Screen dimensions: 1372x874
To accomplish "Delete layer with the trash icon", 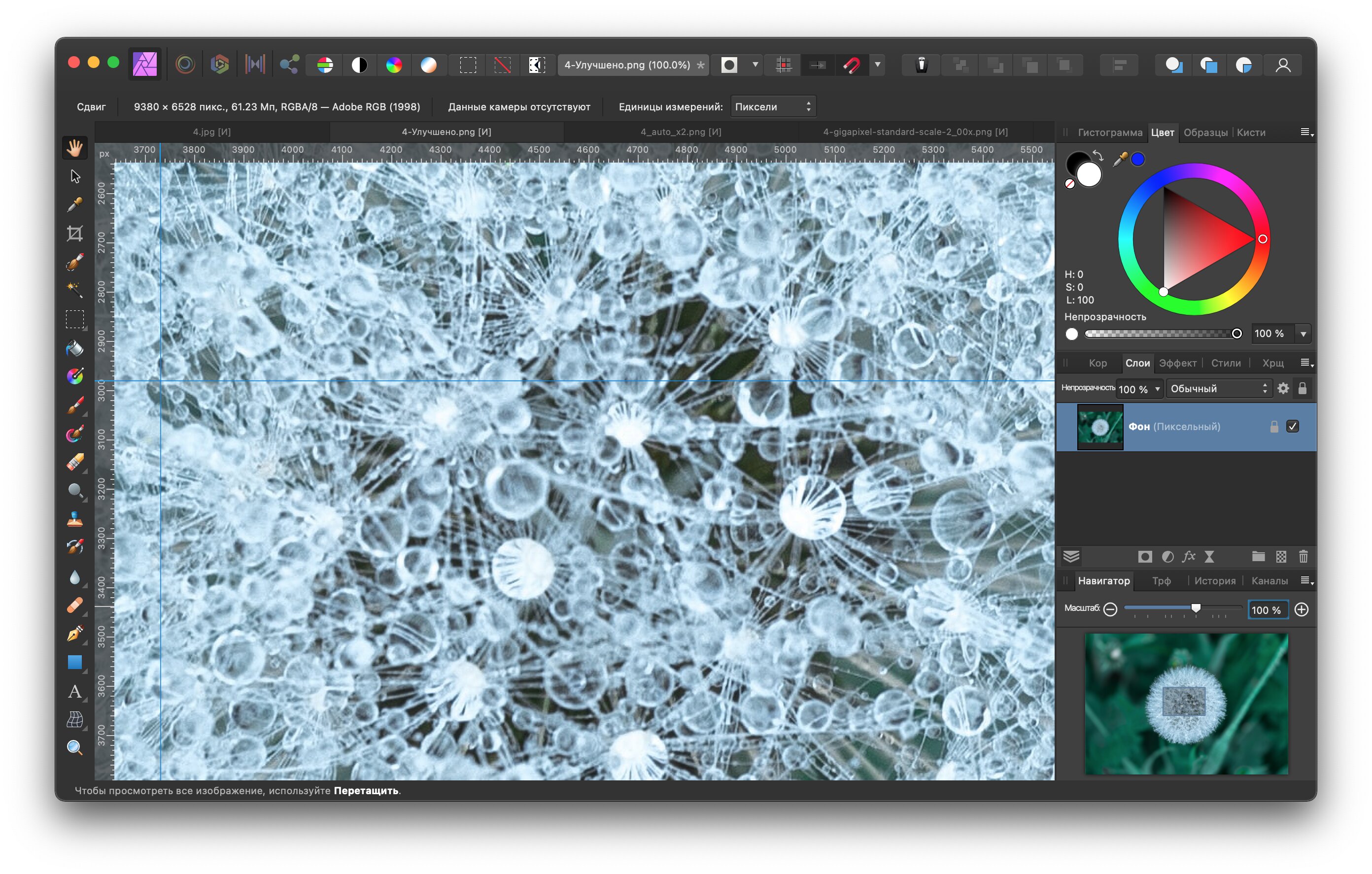I will coord(1303,557).
